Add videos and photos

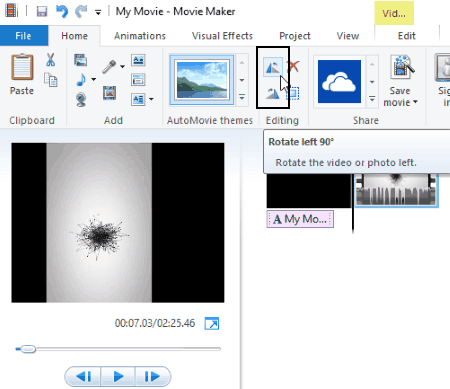(81, 60)
